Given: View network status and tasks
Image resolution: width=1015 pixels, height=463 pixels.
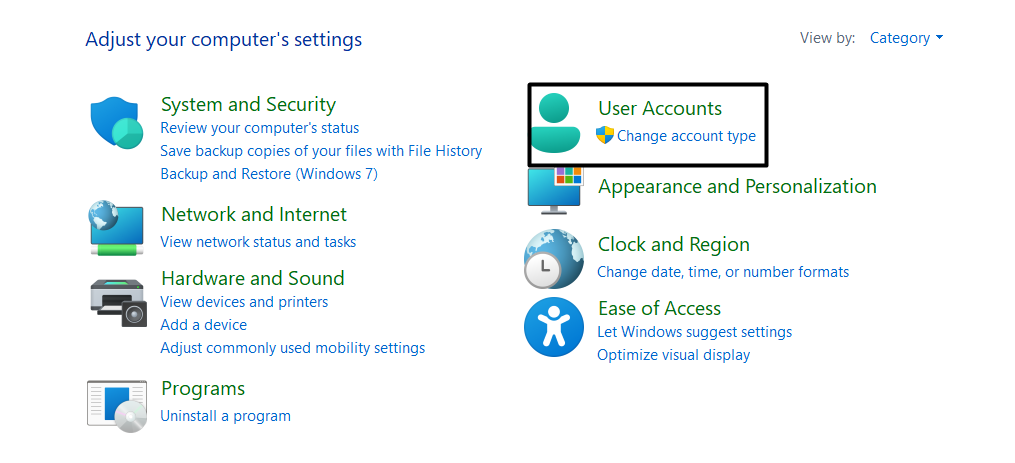Looking at the screenshot, I should 258,242.
